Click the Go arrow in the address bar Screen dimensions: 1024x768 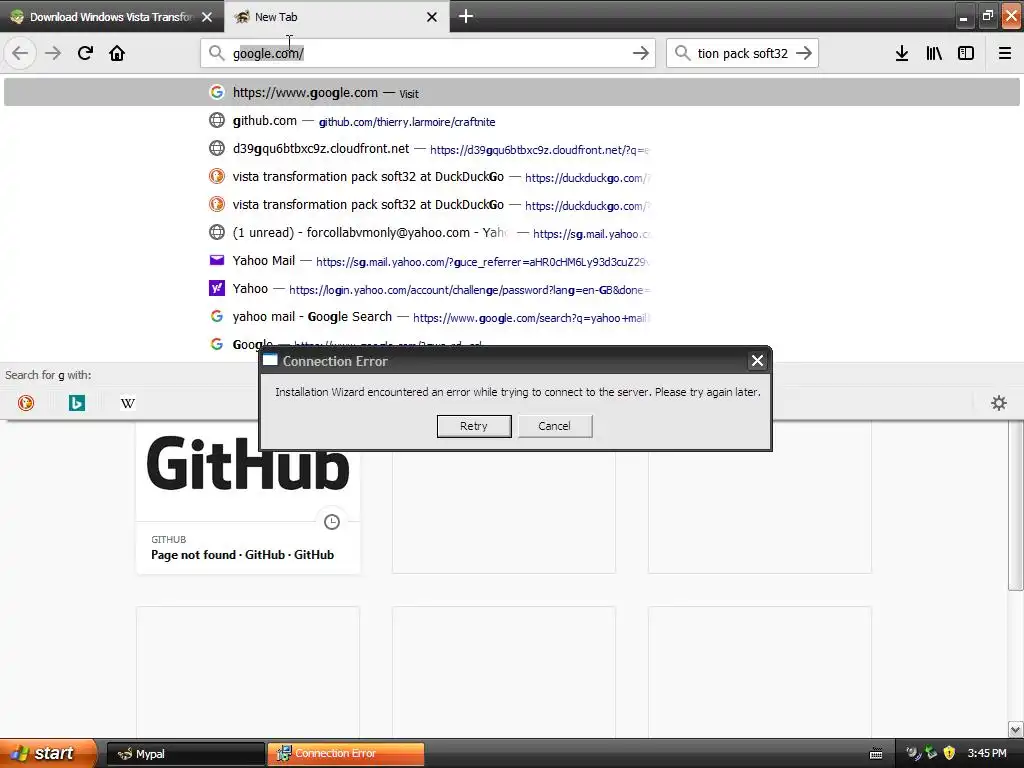(641, 53)
